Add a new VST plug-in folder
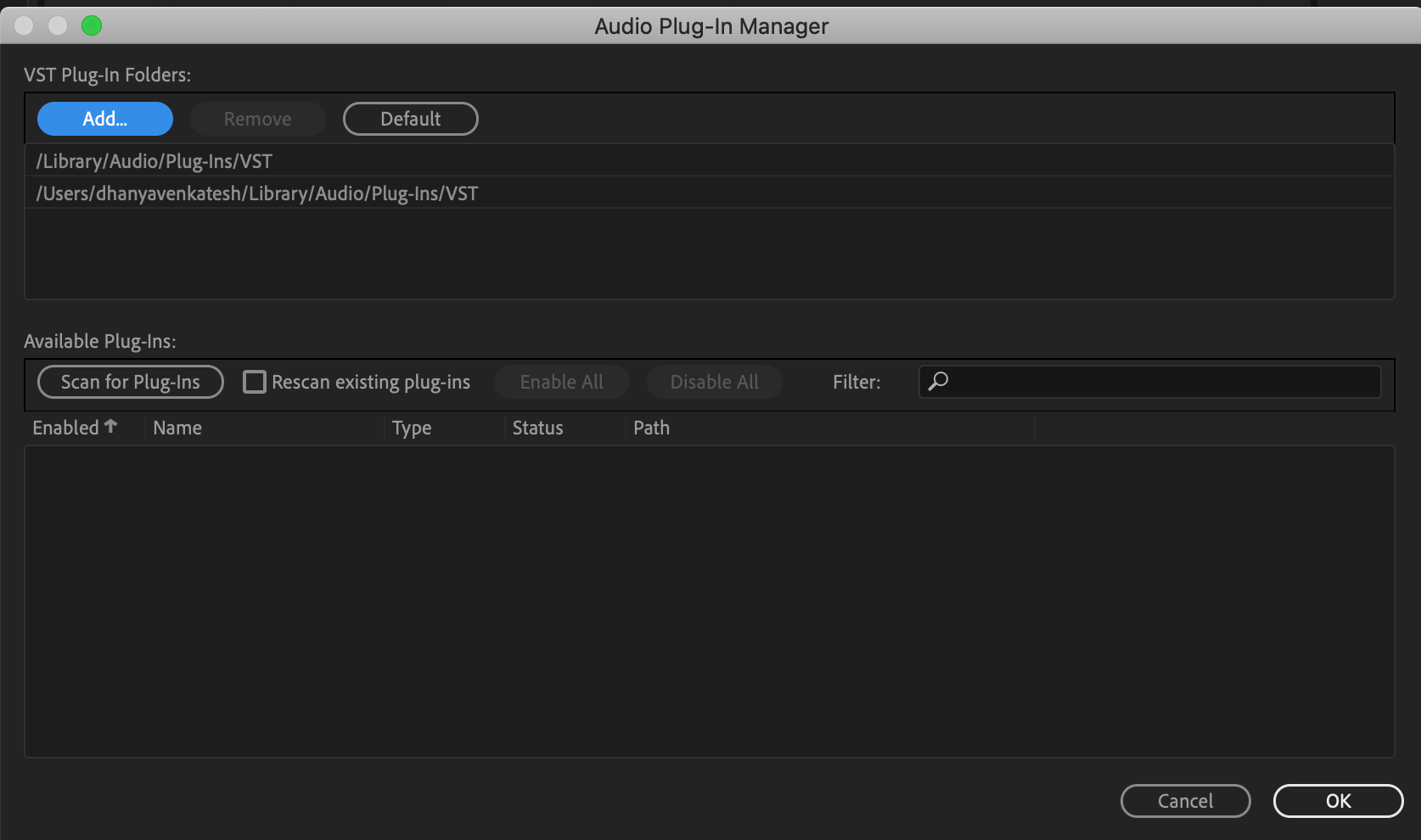The height and width of the screenshot is (840, 1421). coord(104,119)
